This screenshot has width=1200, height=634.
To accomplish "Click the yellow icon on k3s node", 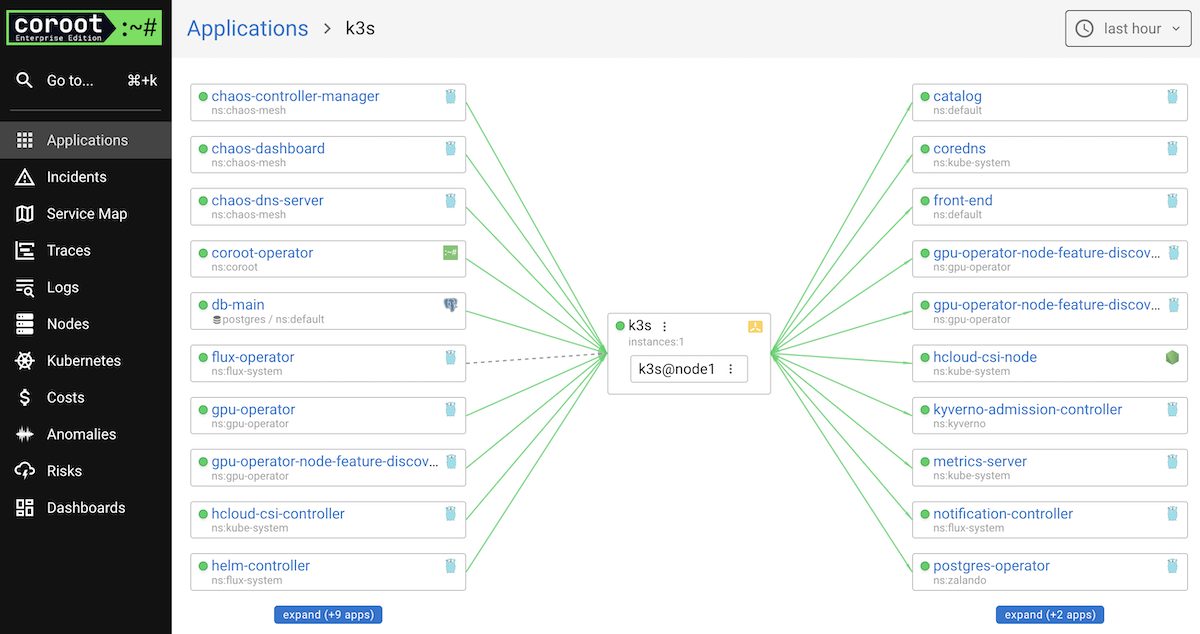I will (x=756, y=326).
